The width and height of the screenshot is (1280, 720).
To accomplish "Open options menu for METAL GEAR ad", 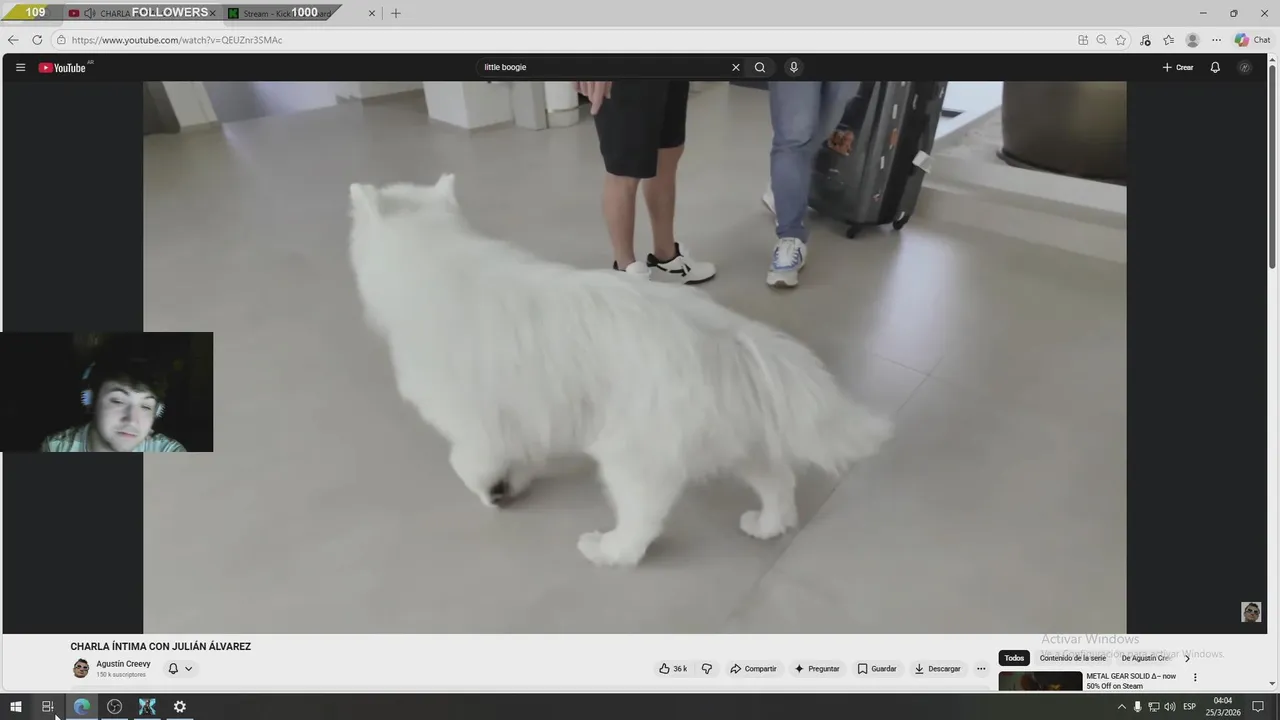I will coord(1194,677).
